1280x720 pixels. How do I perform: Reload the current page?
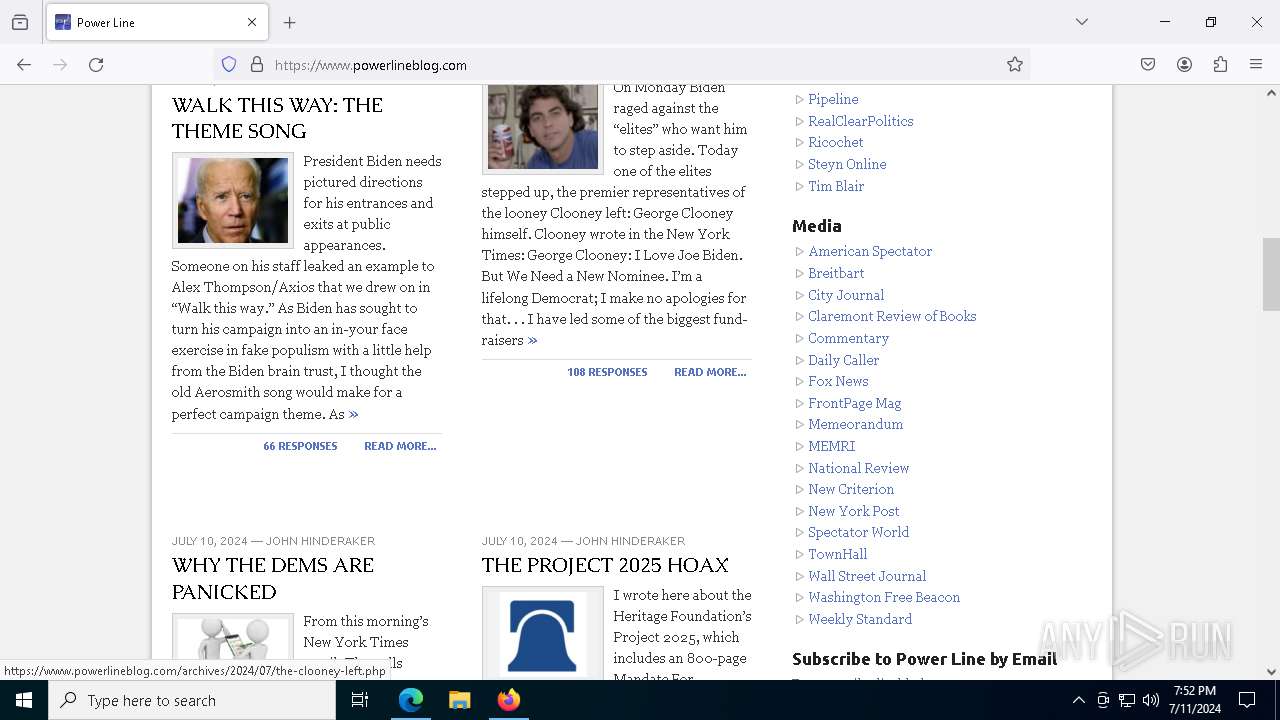tap(96, 65)
